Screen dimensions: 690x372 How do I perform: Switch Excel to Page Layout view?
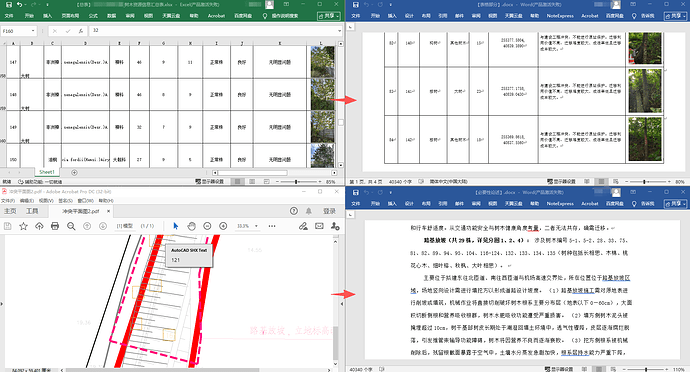click(x=252, y=181)
